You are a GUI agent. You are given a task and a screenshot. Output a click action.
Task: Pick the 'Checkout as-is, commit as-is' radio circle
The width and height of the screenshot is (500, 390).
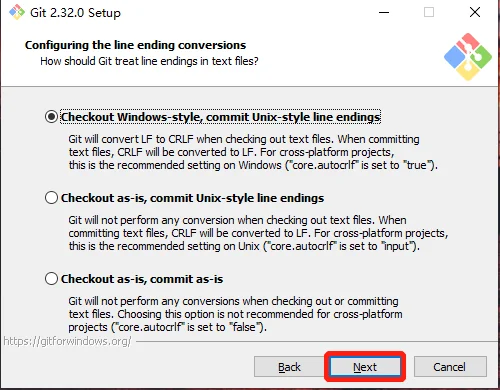point(51,279)
